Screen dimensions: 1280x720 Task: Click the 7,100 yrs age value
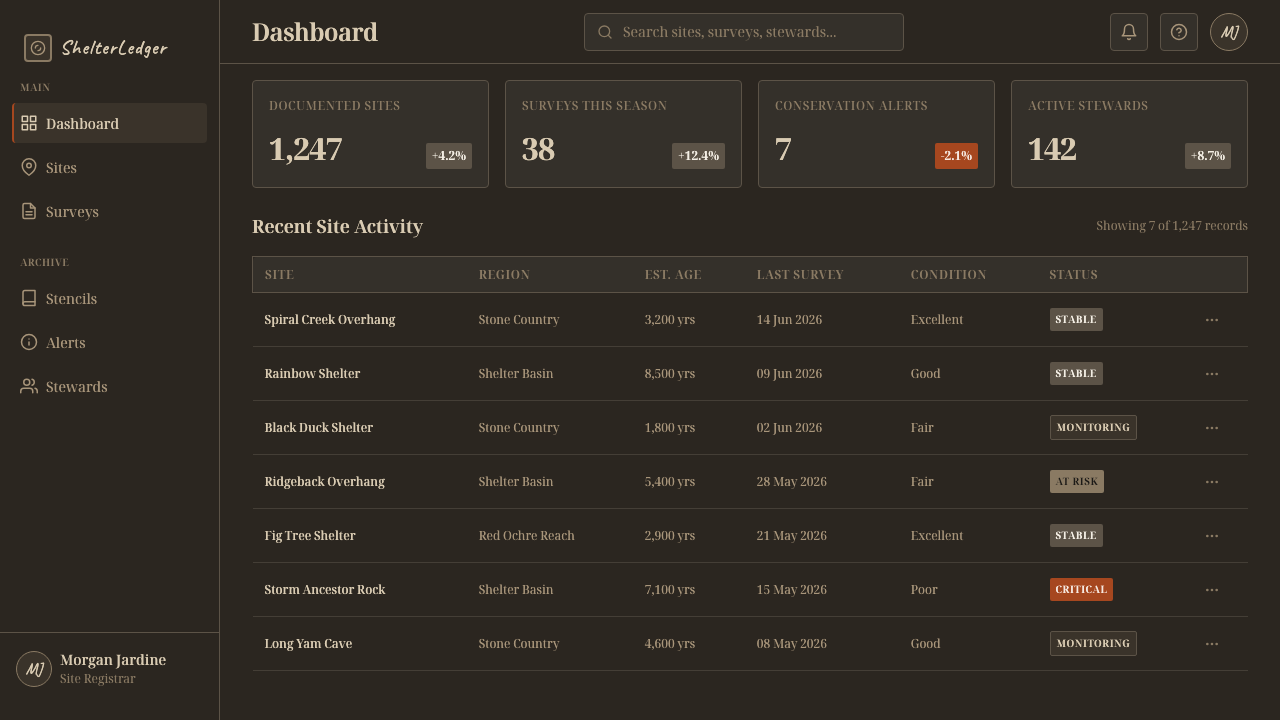670,590
